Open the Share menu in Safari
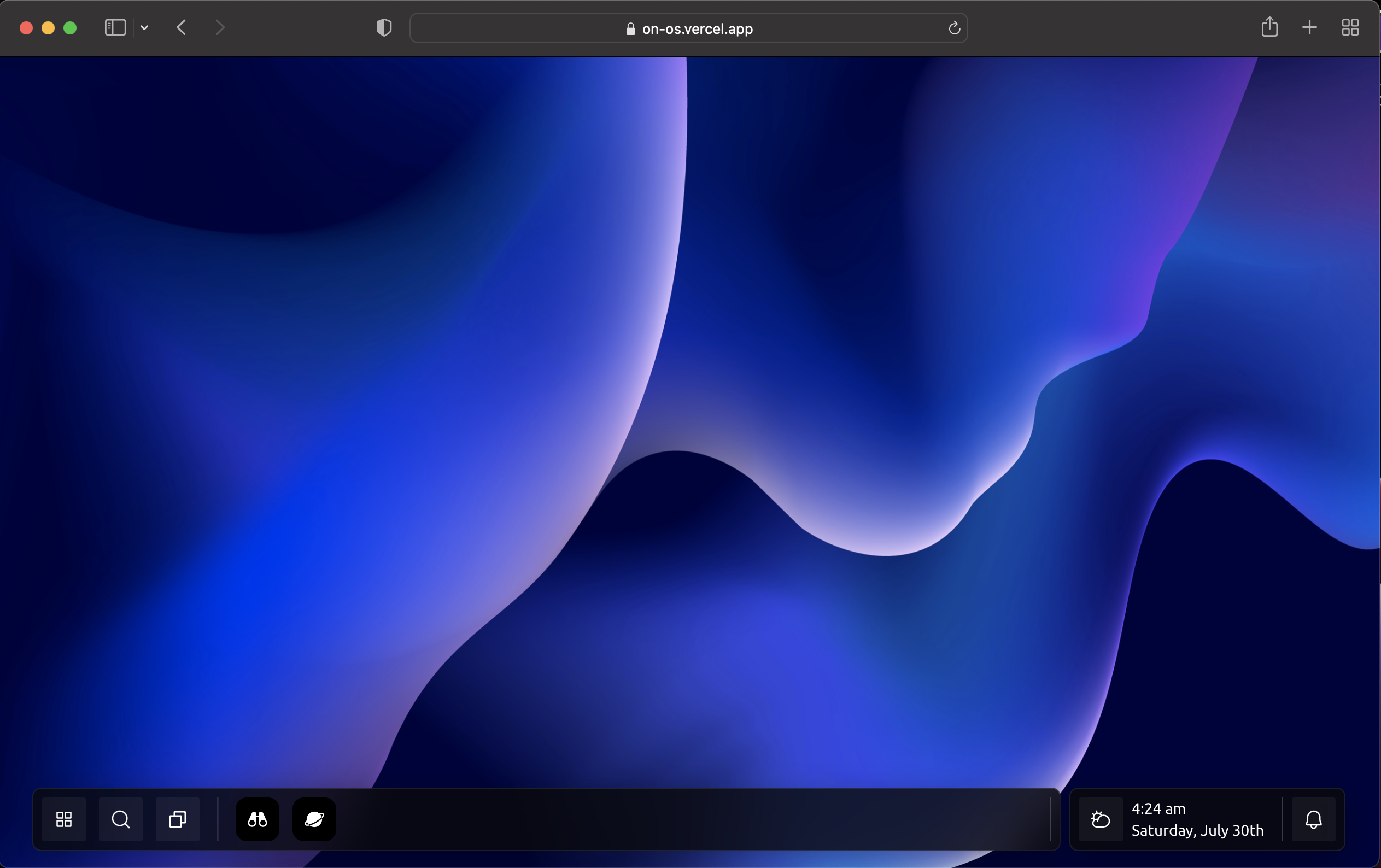The width and height of the screenshot is (1381, 868). click(x=1269, y=27)
